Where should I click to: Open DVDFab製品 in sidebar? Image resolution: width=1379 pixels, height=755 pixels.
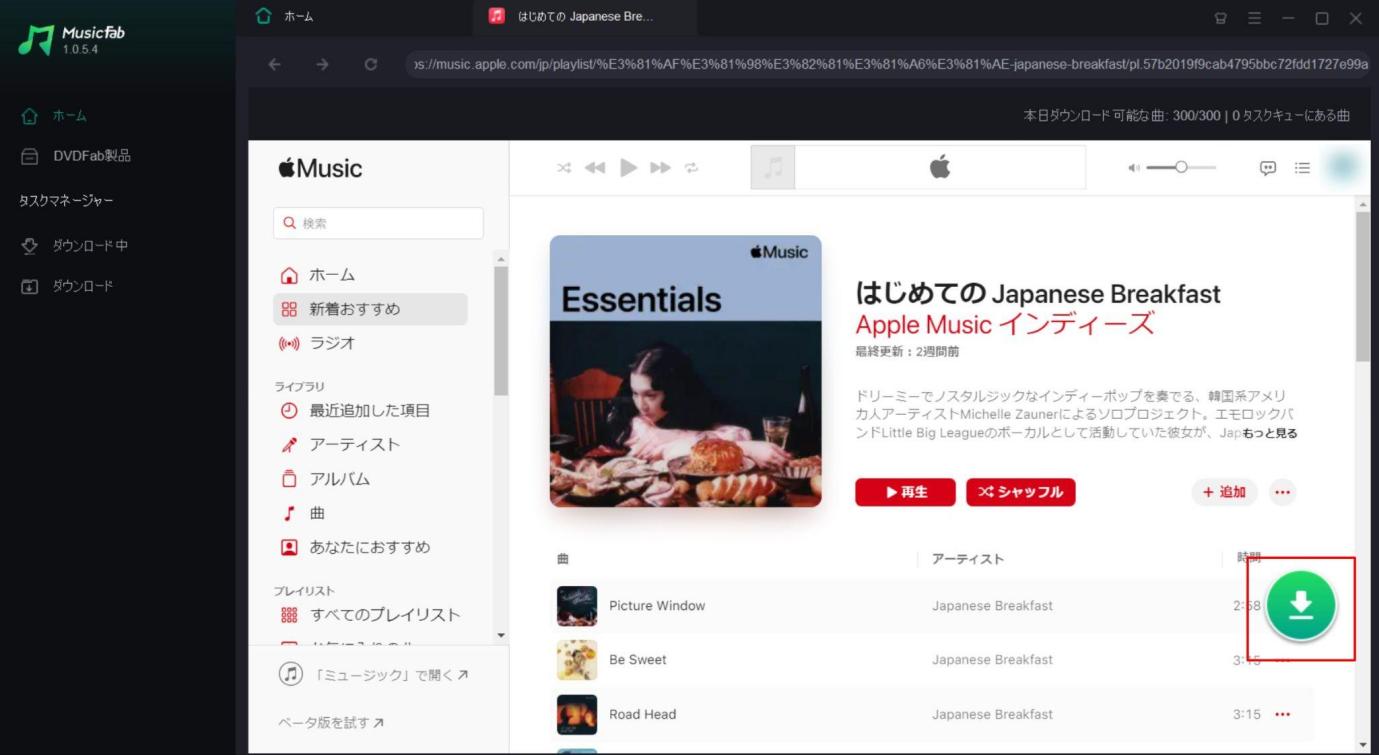click(76, 156)
